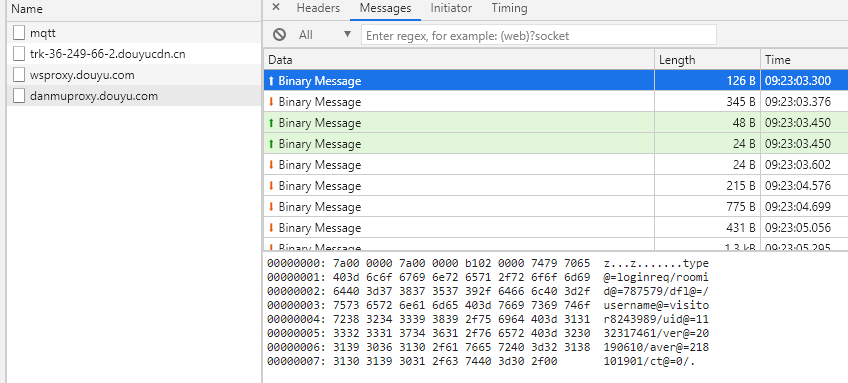Image resolution: width=848 pixels, height=383 pixels.
Task: Select the received 345 B binary message
Action: 555,102
